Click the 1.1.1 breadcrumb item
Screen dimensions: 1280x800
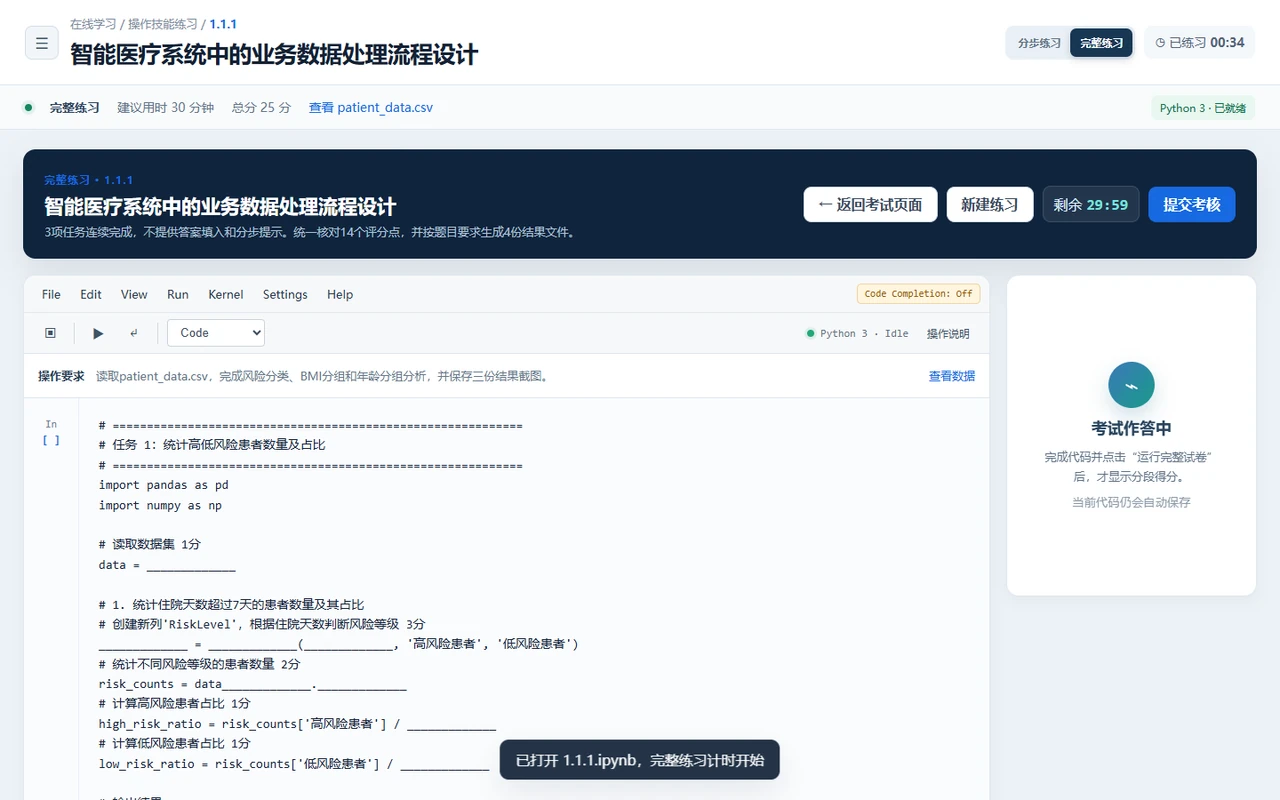point(223,24)
